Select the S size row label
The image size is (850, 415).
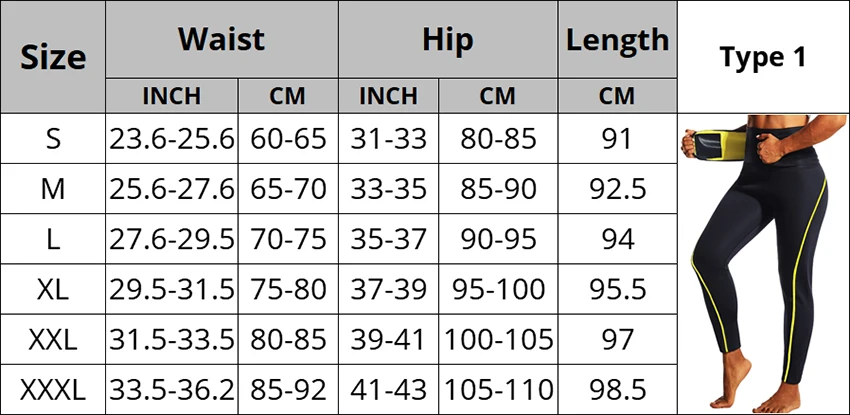point(53,139)
